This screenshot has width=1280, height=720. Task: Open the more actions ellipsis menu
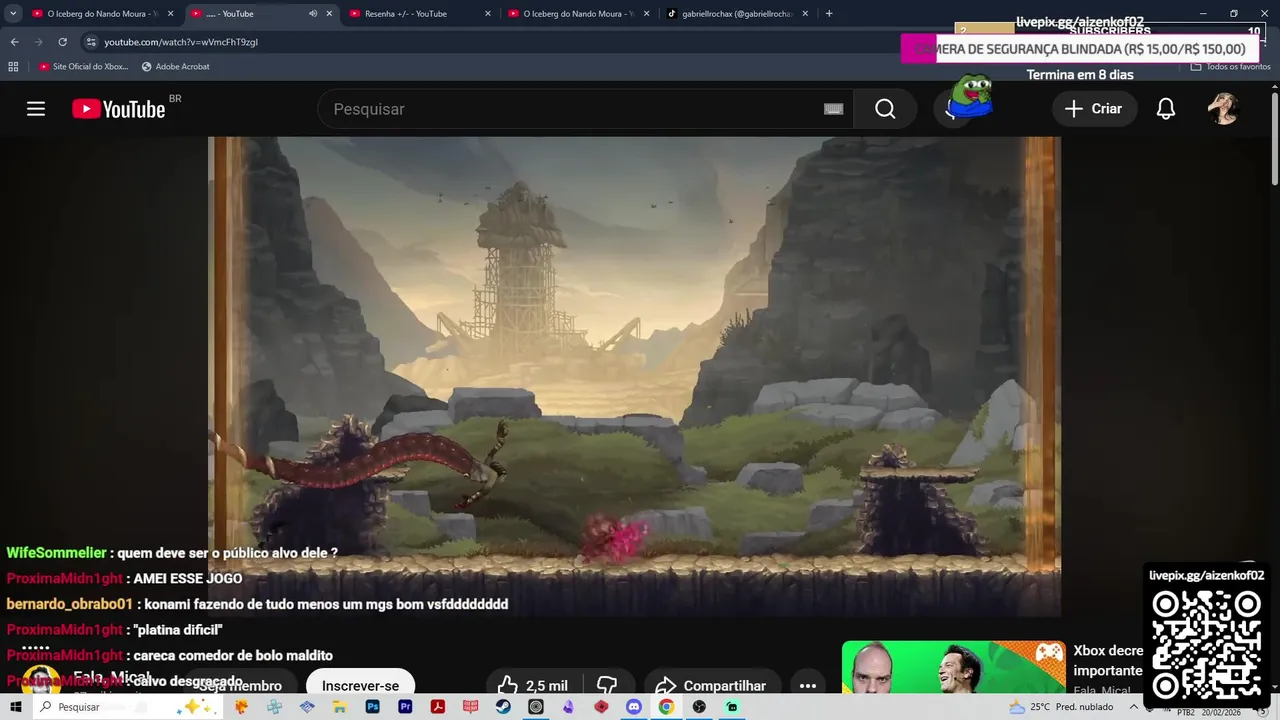coord(808,685)
